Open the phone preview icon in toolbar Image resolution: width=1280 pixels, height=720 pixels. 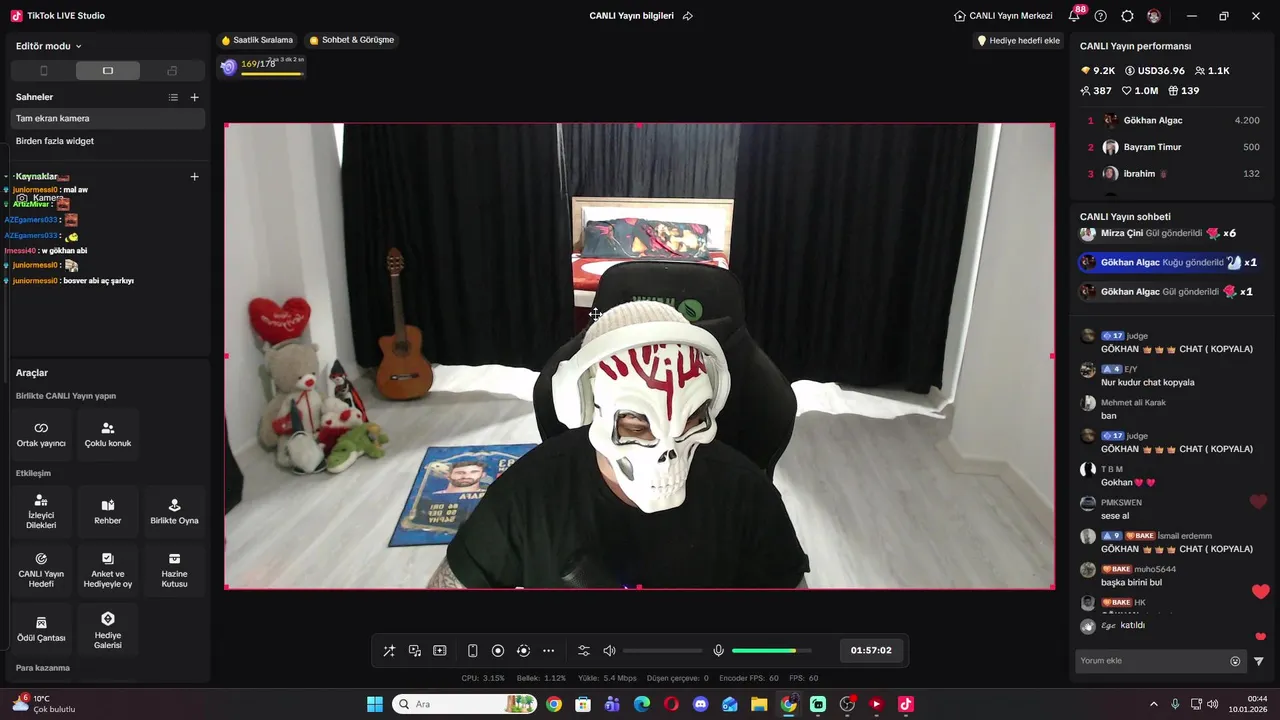coord(473,651)
